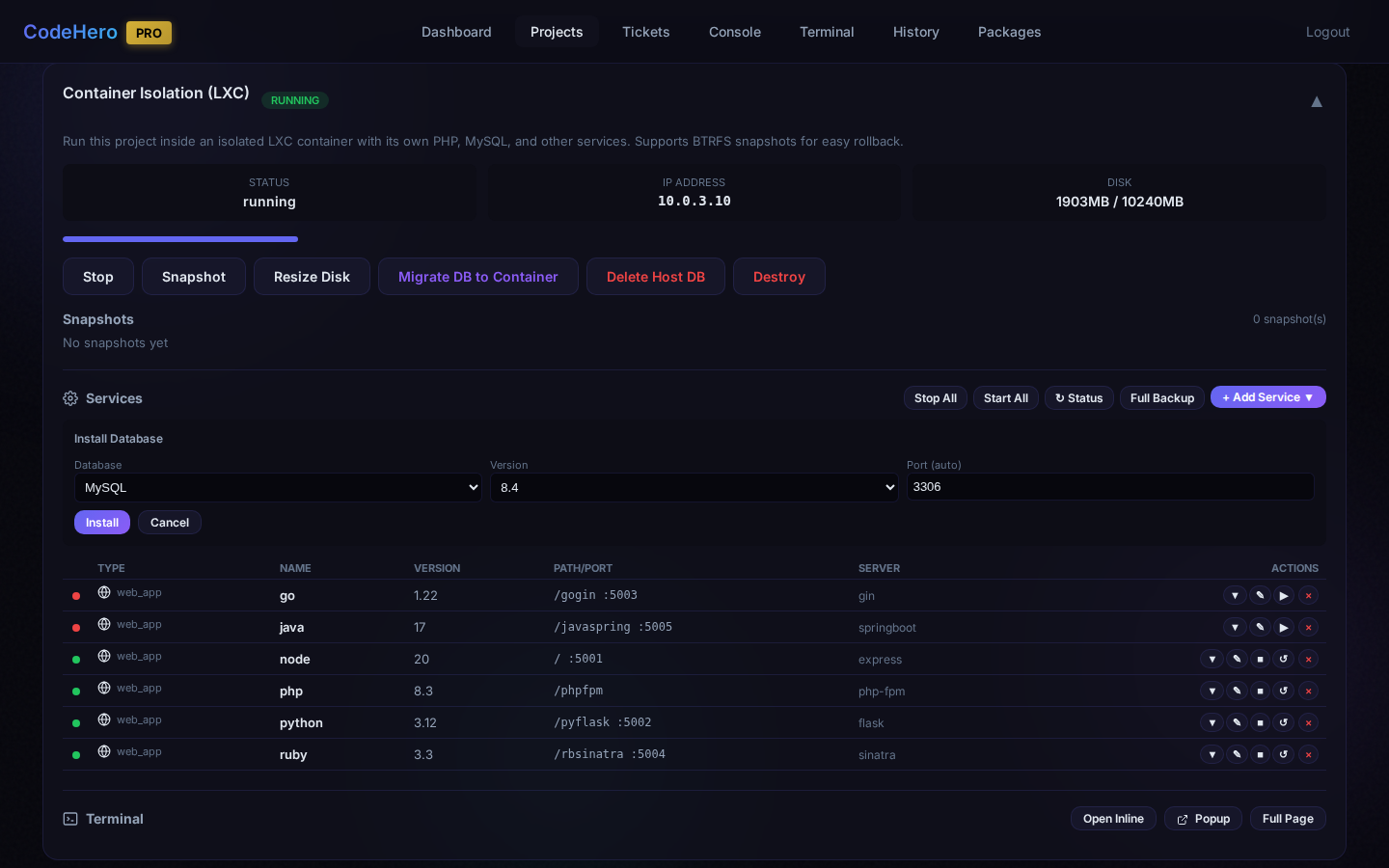Click the Migrate DB to Container button
The width and height of the screenshot is (1389, 868).
coord(477,277)
